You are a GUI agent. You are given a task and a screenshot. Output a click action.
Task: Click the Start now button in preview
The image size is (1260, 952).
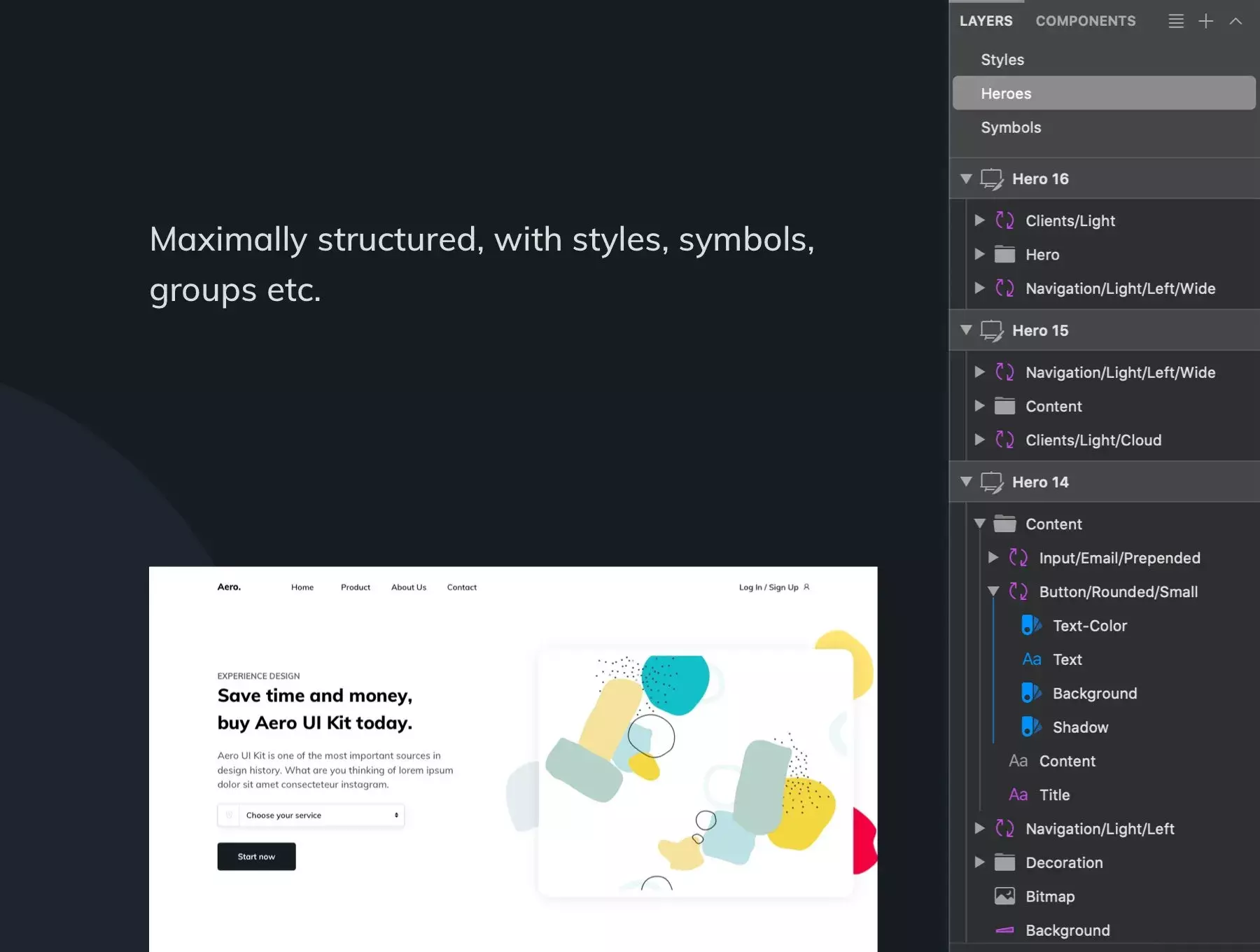pyautogui.click(x=256, y=856)
